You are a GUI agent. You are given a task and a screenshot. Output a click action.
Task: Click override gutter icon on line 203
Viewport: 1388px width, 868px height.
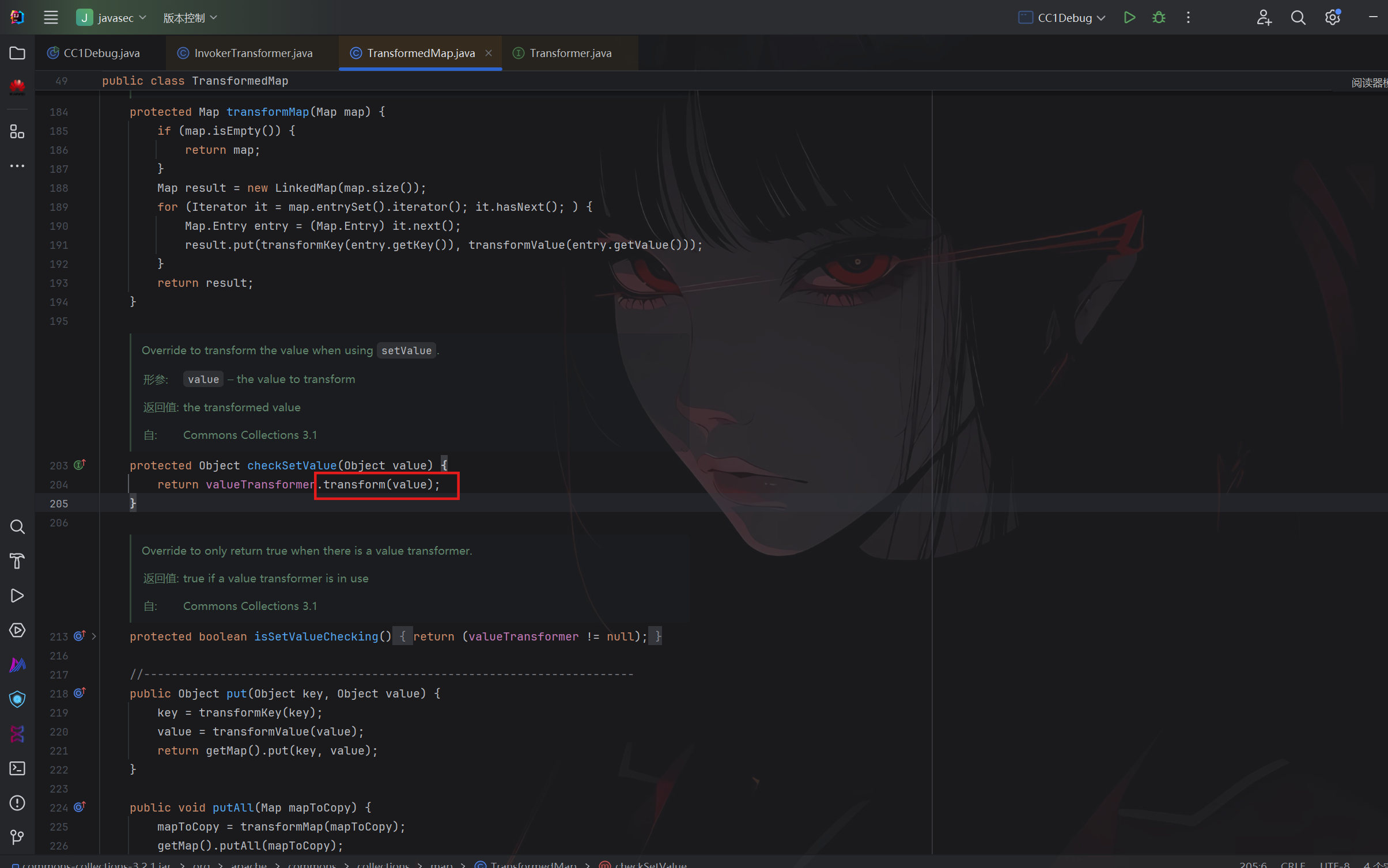(x=80, y=464)
